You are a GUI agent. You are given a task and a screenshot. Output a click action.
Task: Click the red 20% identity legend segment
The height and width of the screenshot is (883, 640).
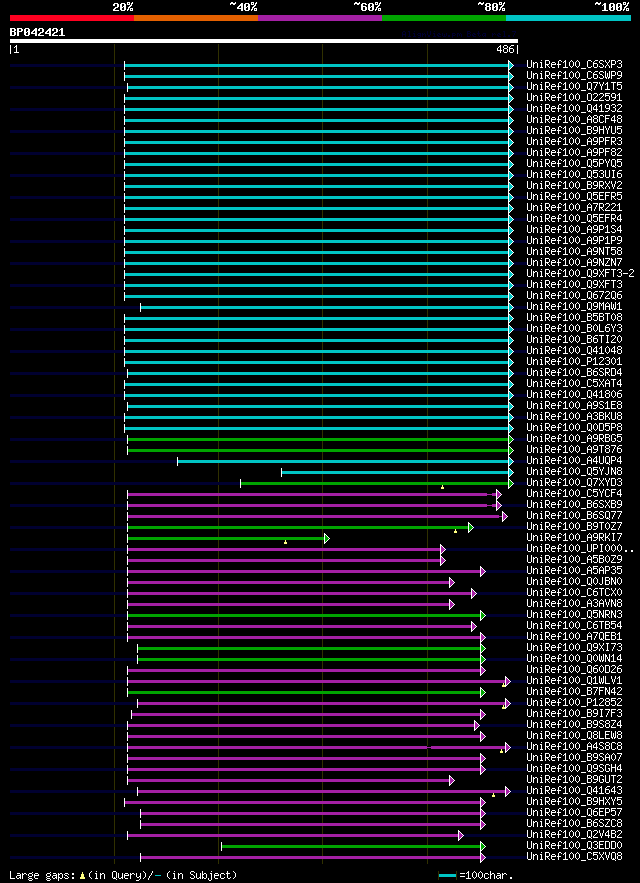(x=72, y=18)
